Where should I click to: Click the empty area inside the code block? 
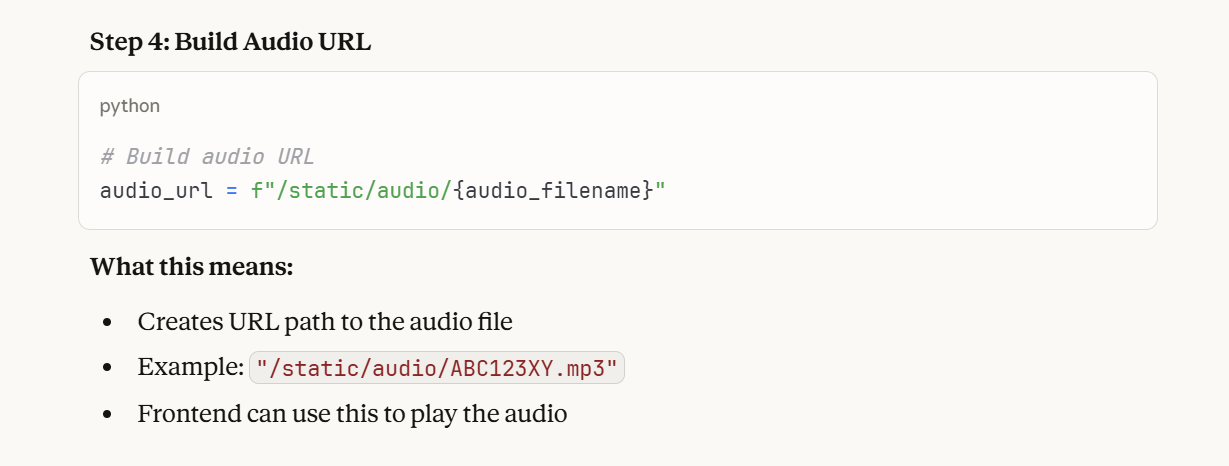[x=900, y=150]
